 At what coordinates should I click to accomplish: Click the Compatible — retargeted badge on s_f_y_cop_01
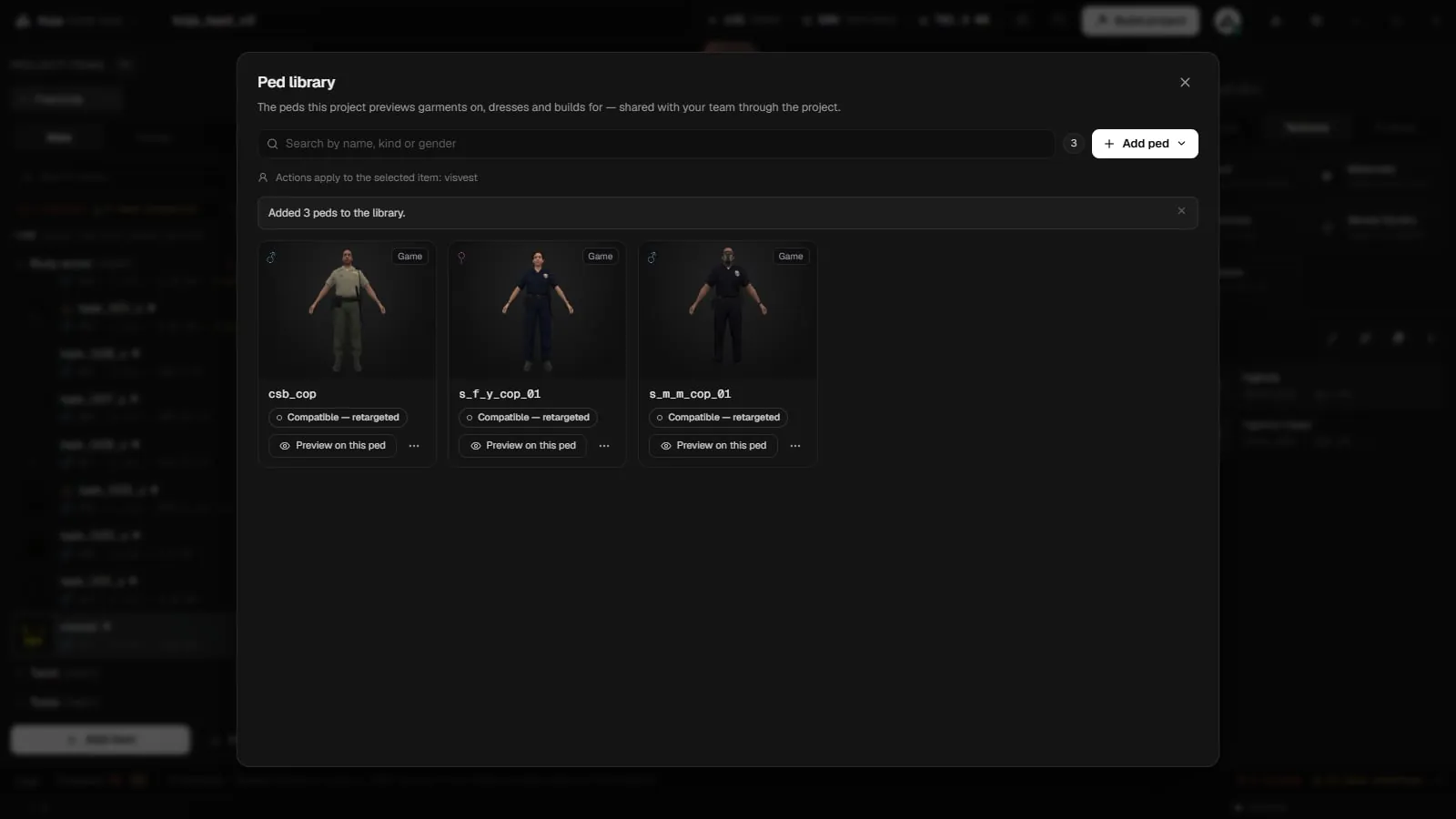[528, 418]
